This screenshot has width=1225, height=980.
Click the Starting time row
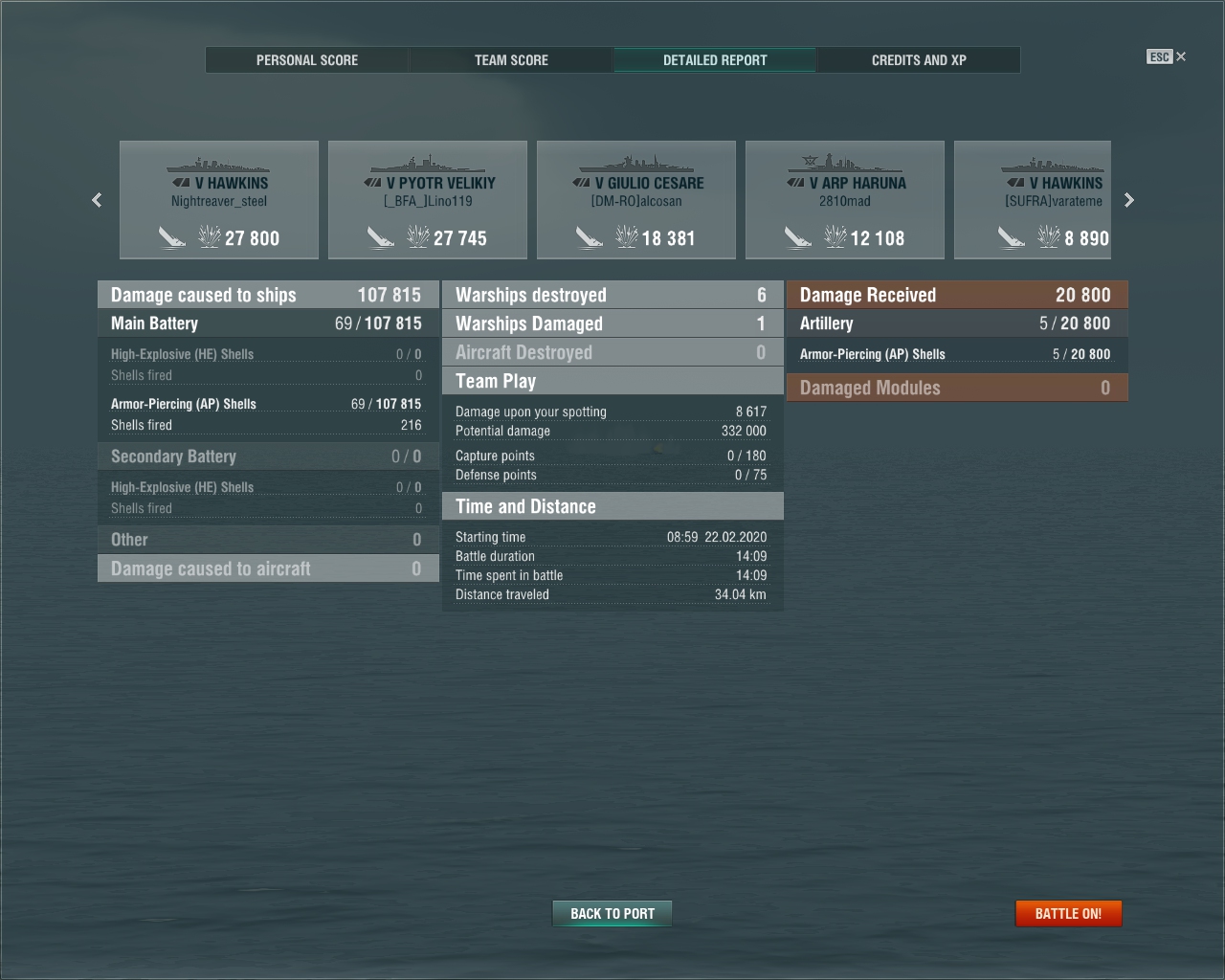(611, 537)
